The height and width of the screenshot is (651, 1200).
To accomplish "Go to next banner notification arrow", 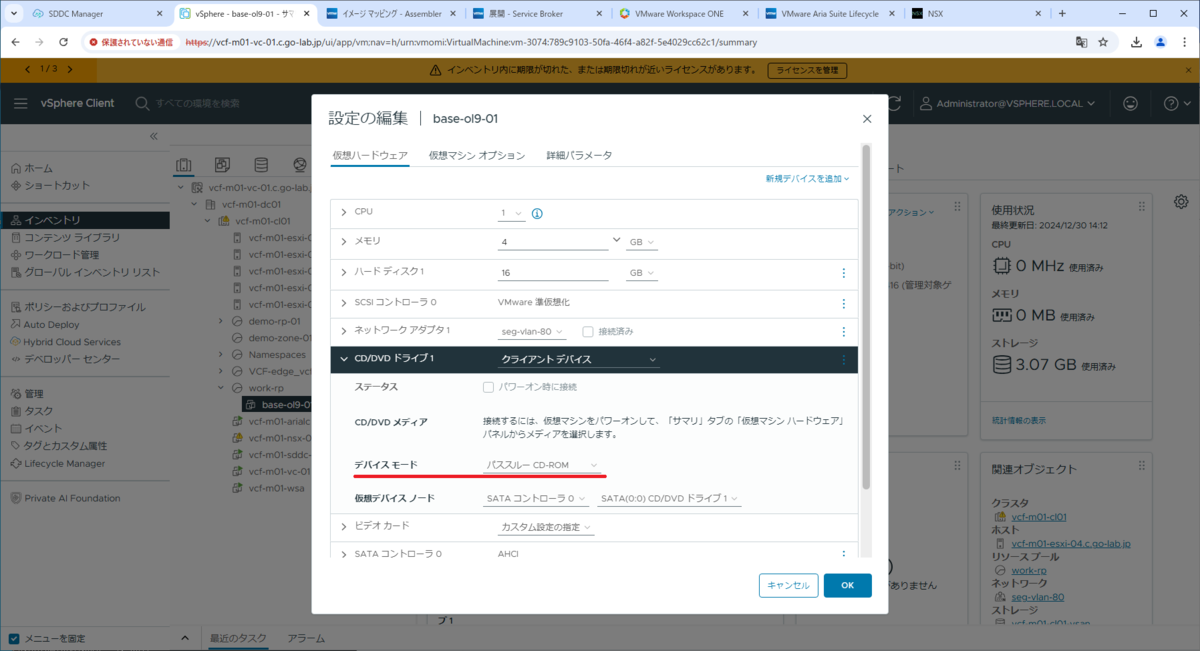I will click(x=70, y=68).
